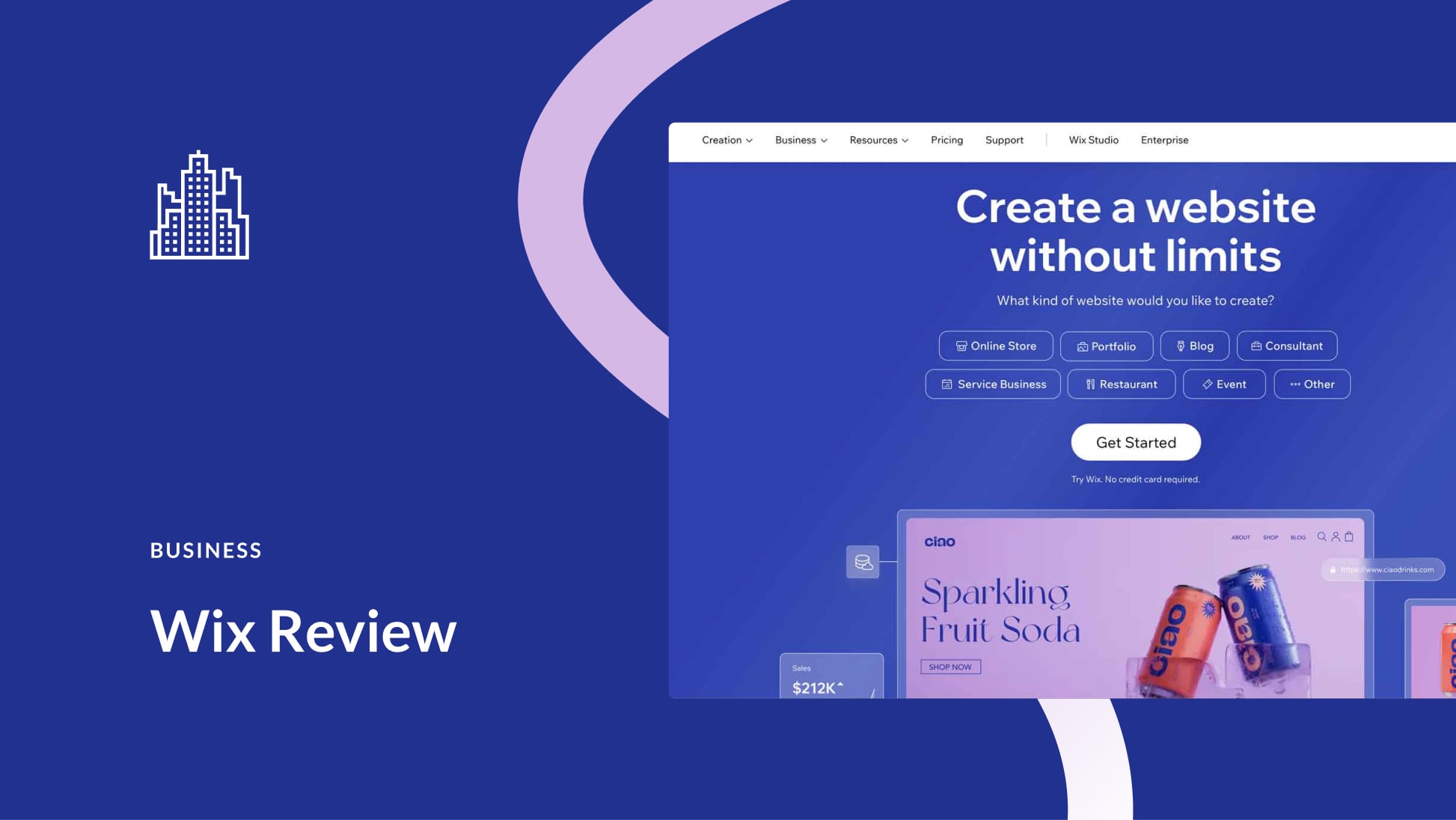1456x820 pixels.
Task: Expand the Resources dropdown menu
Action: [x=879, y=140]
